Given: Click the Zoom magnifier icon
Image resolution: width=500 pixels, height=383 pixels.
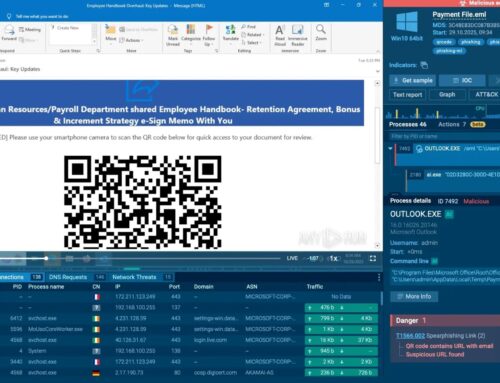Looking at the screenshot, I should [x=321, y=29].
